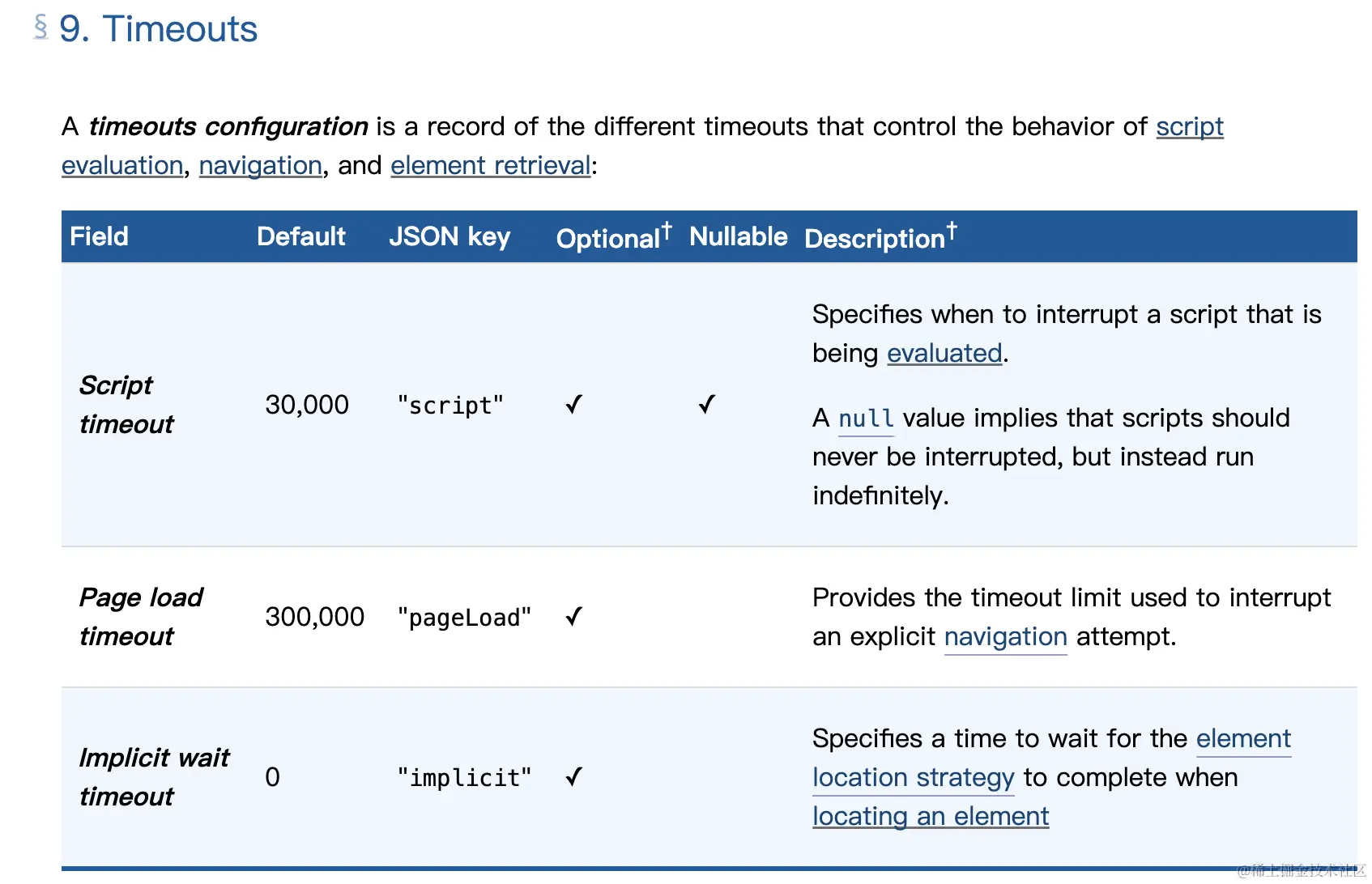Follow 'navigation' link in Page load description

point(1005,637)
